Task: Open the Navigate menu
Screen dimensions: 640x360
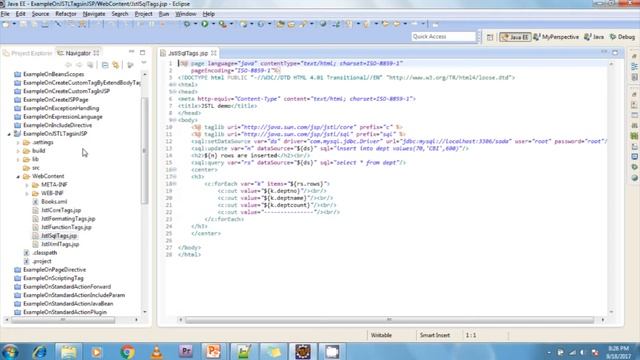Action: click(x=94, y=14)
